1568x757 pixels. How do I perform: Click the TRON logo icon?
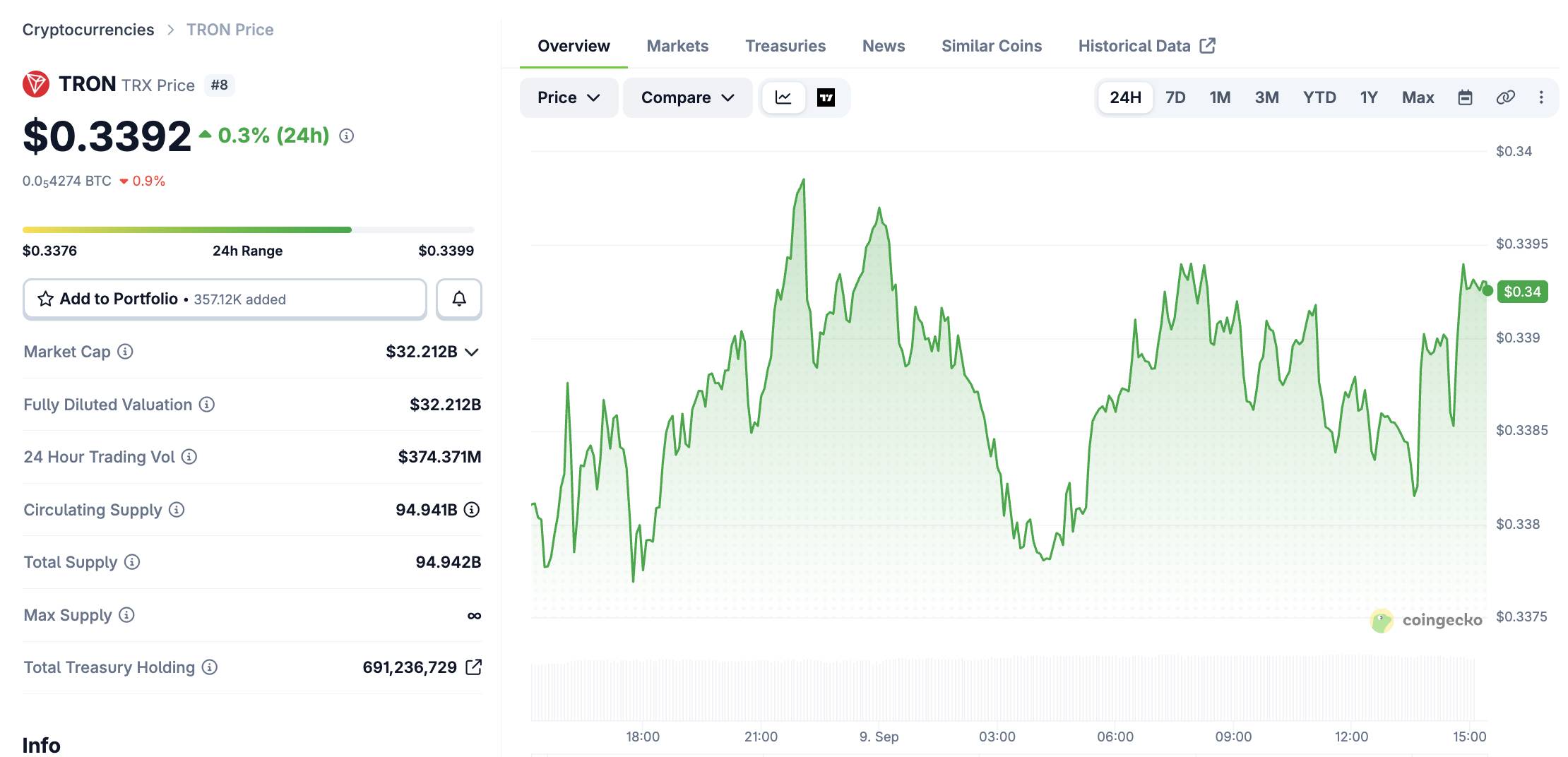pyautogui.click(x=36, y=84)
